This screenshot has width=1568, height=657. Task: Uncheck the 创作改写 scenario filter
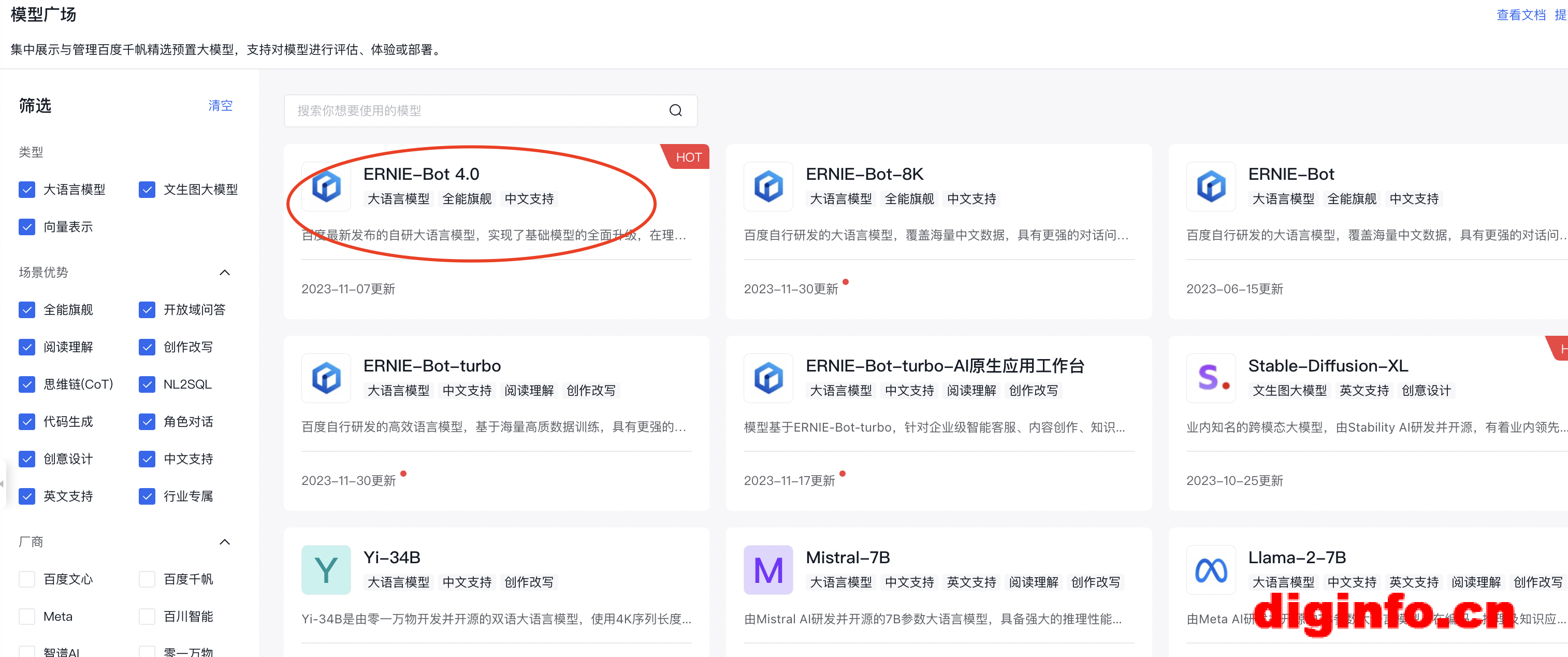tap(147, 347)
